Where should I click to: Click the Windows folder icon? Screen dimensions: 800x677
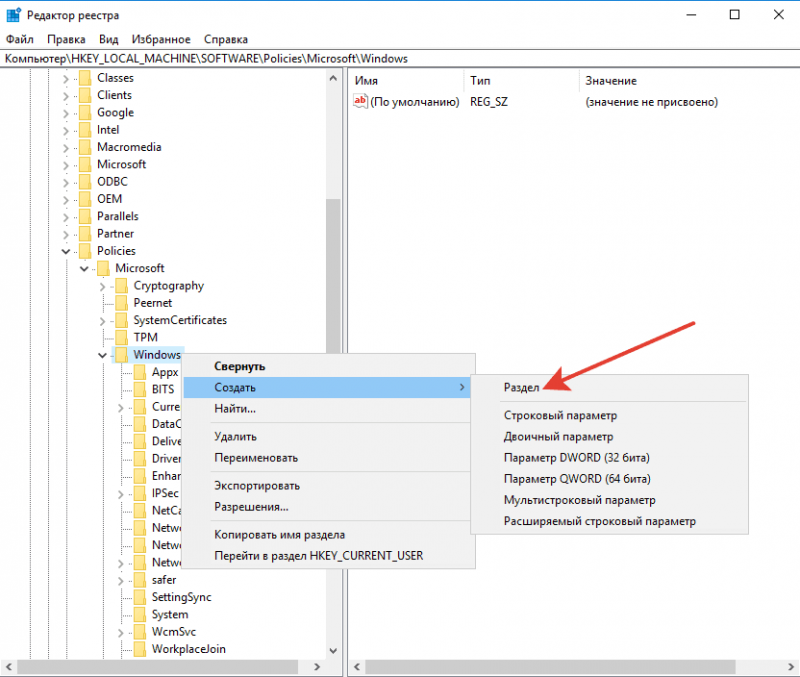tap(121, 355)
